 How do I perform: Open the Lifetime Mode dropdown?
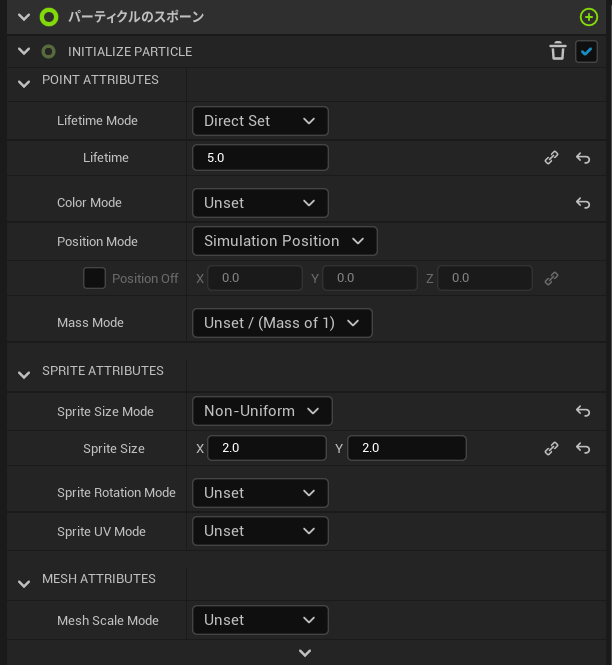click(x=260, y=121)
